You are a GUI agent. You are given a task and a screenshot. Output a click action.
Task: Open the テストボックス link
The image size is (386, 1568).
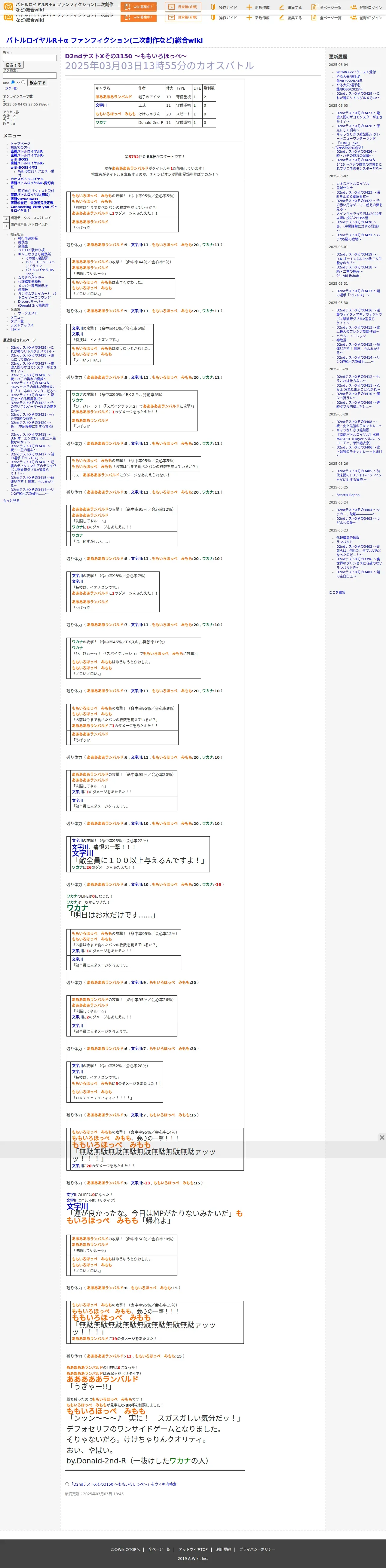(22, 325)
